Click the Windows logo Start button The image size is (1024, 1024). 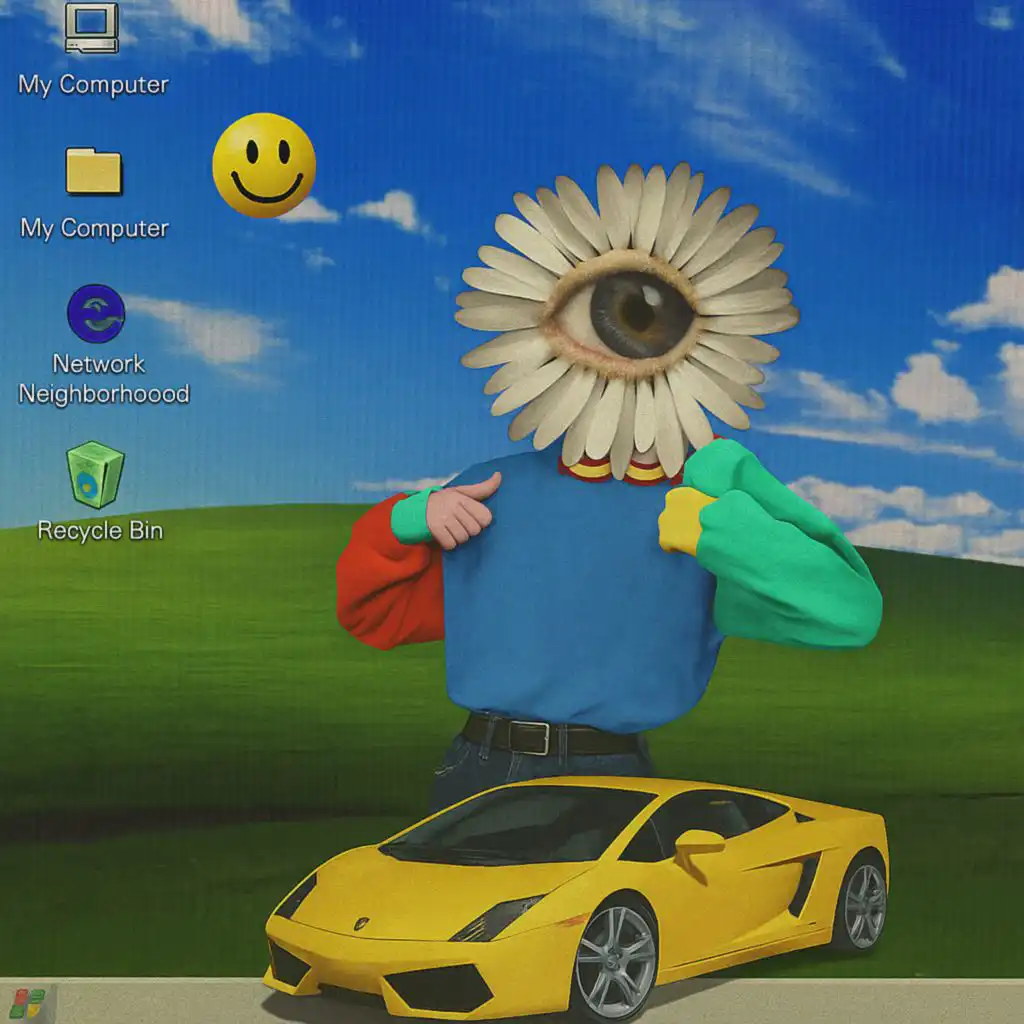click(x=28, y=1004)
